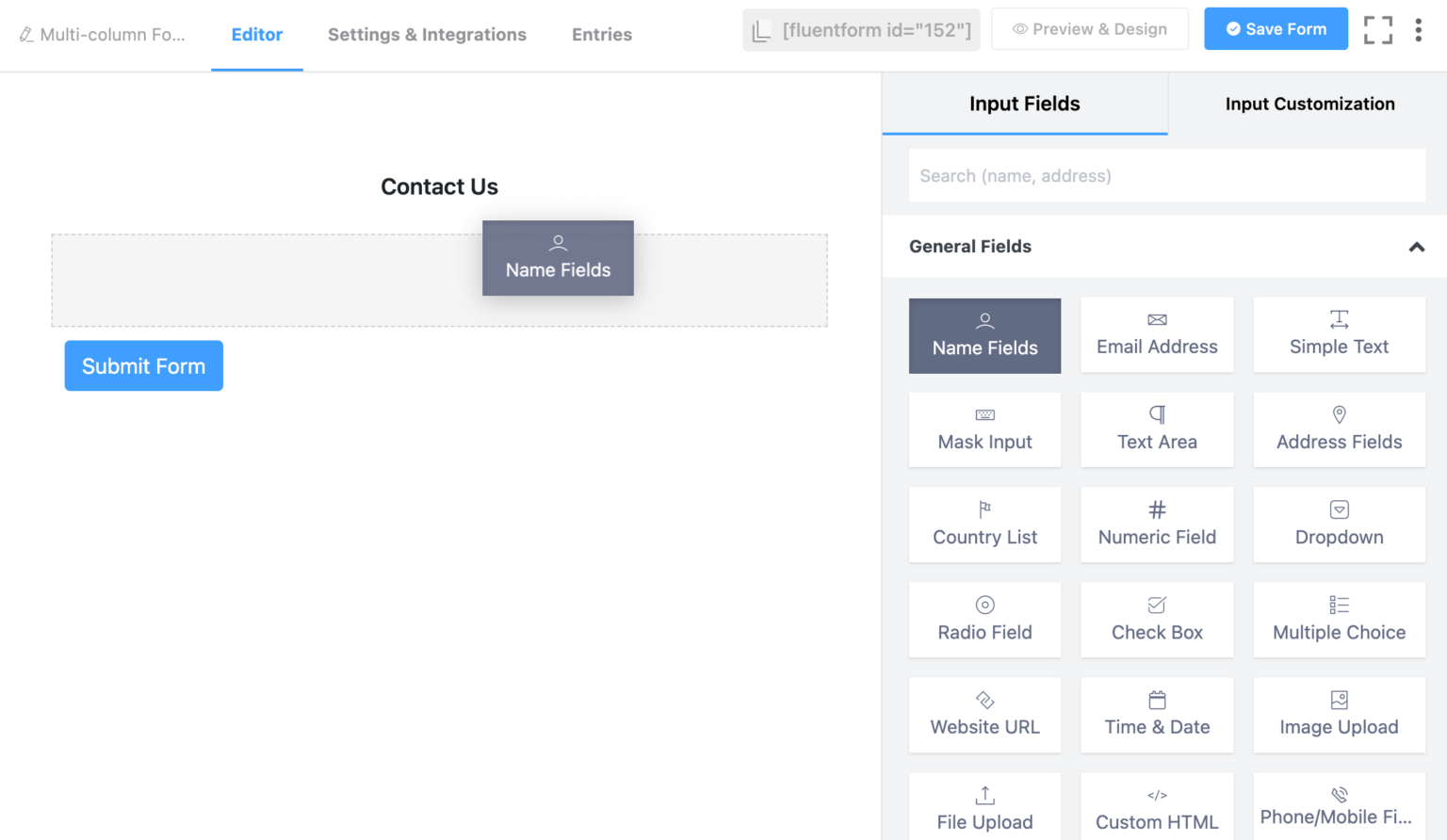Screen dimensions: 1447x840
Task: Add an Email Address field
Action: 1157,334
